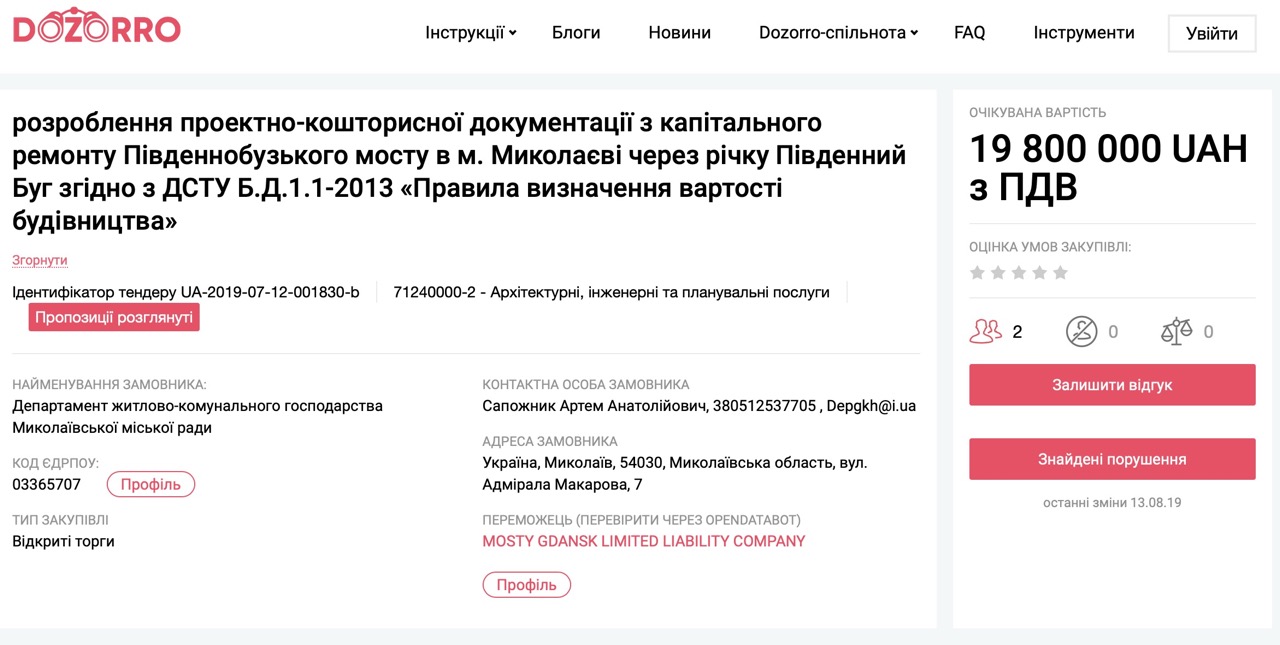This screenshot has height=645, width=1280.
Task: Collapse the title using Згорнути
Action: pos(40,260)
